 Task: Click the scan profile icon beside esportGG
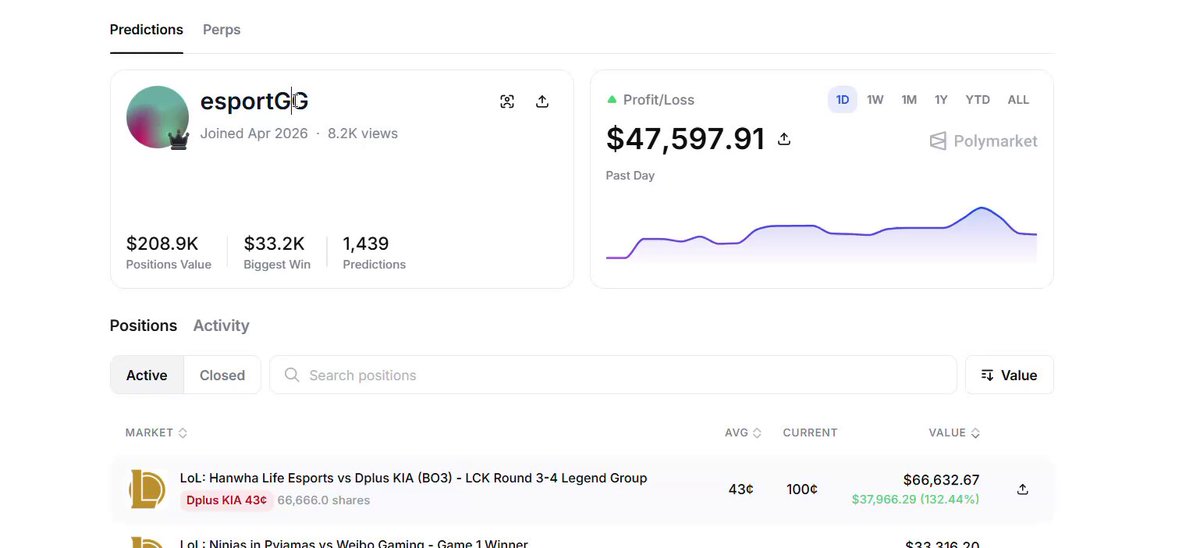point(507,101)
